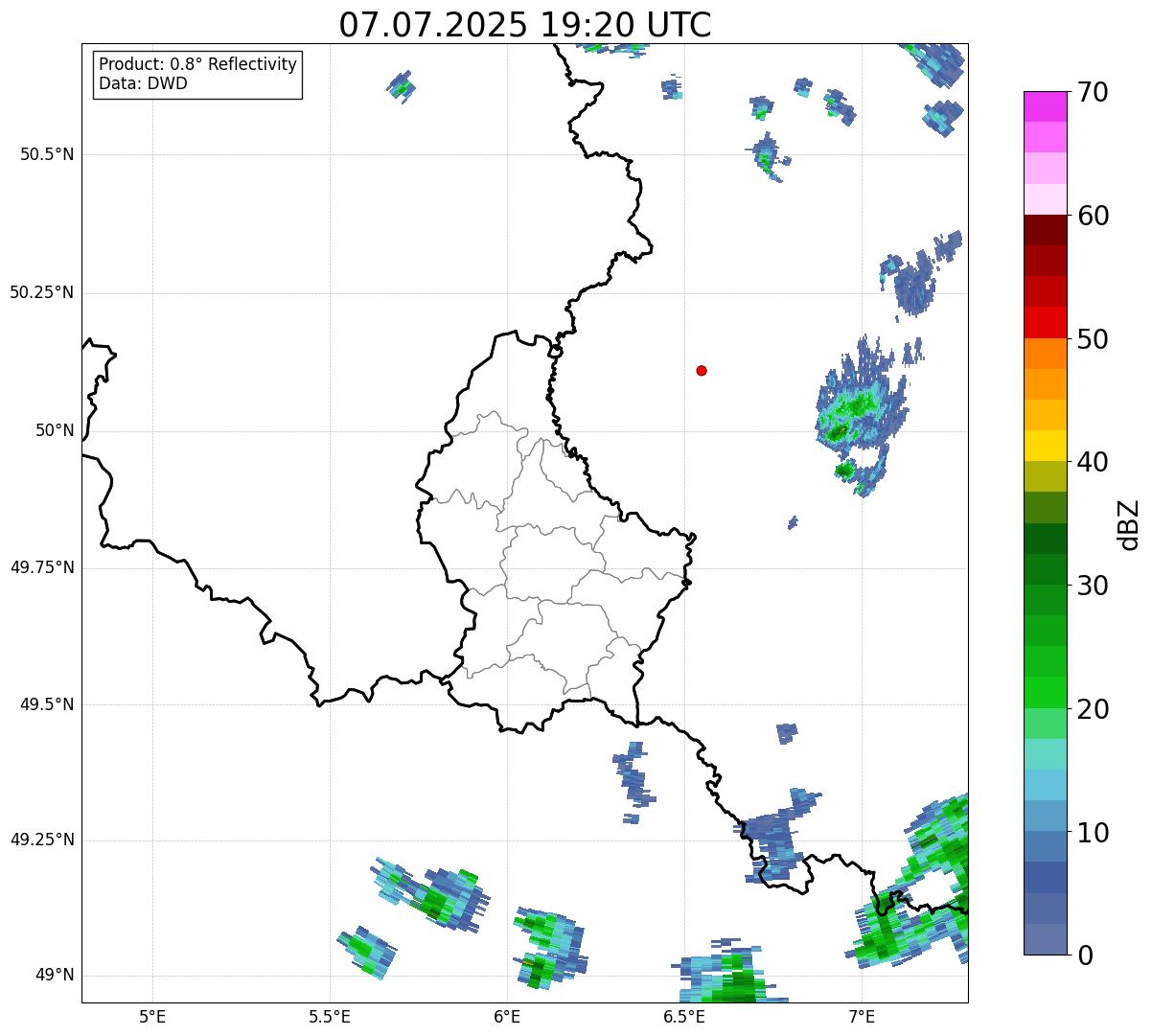
Task: Click the colorbar tick label 60
Action: tap(1093, 216)
